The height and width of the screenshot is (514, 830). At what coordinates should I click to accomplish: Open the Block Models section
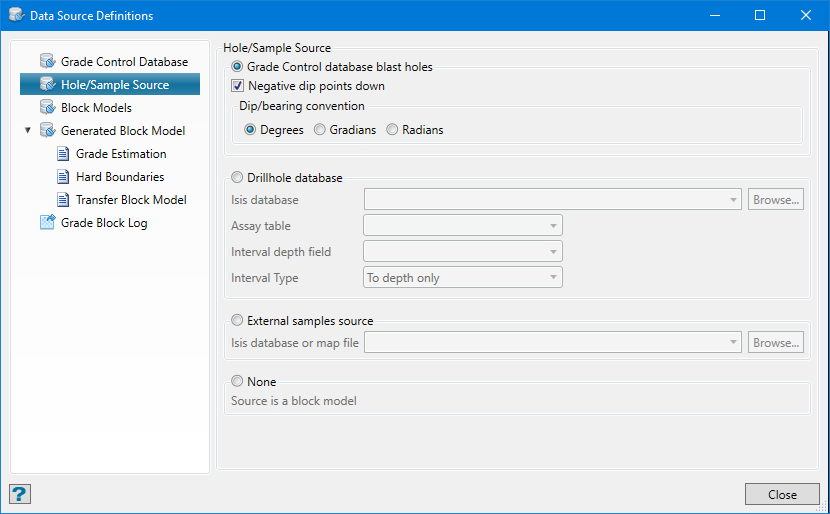point(96,108)
